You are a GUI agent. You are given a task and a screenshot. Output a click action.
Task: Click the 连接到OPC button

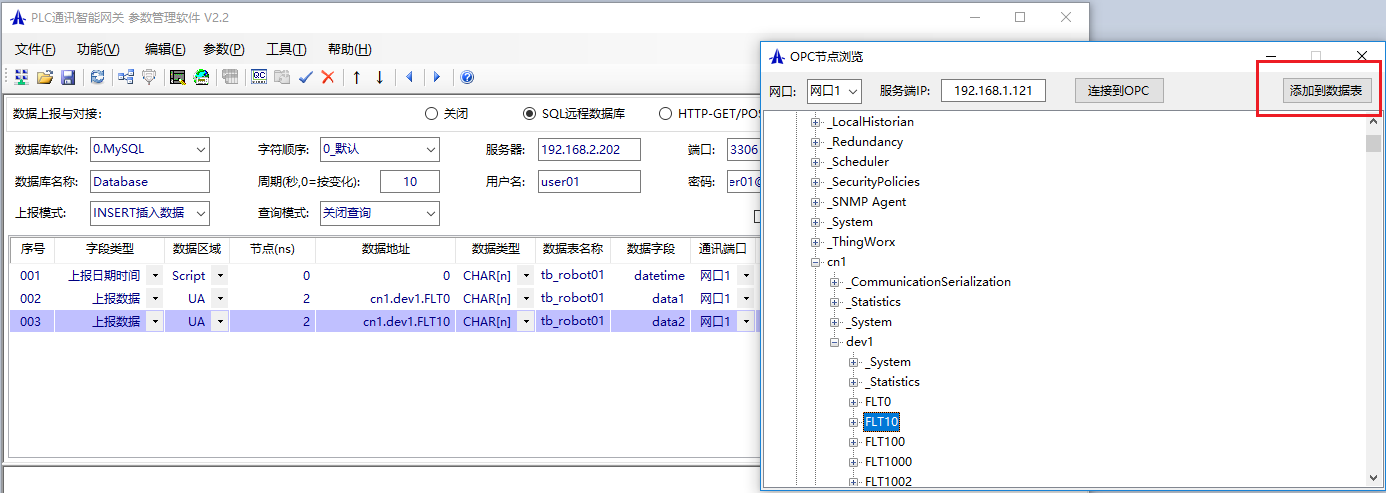point(1119,91)
